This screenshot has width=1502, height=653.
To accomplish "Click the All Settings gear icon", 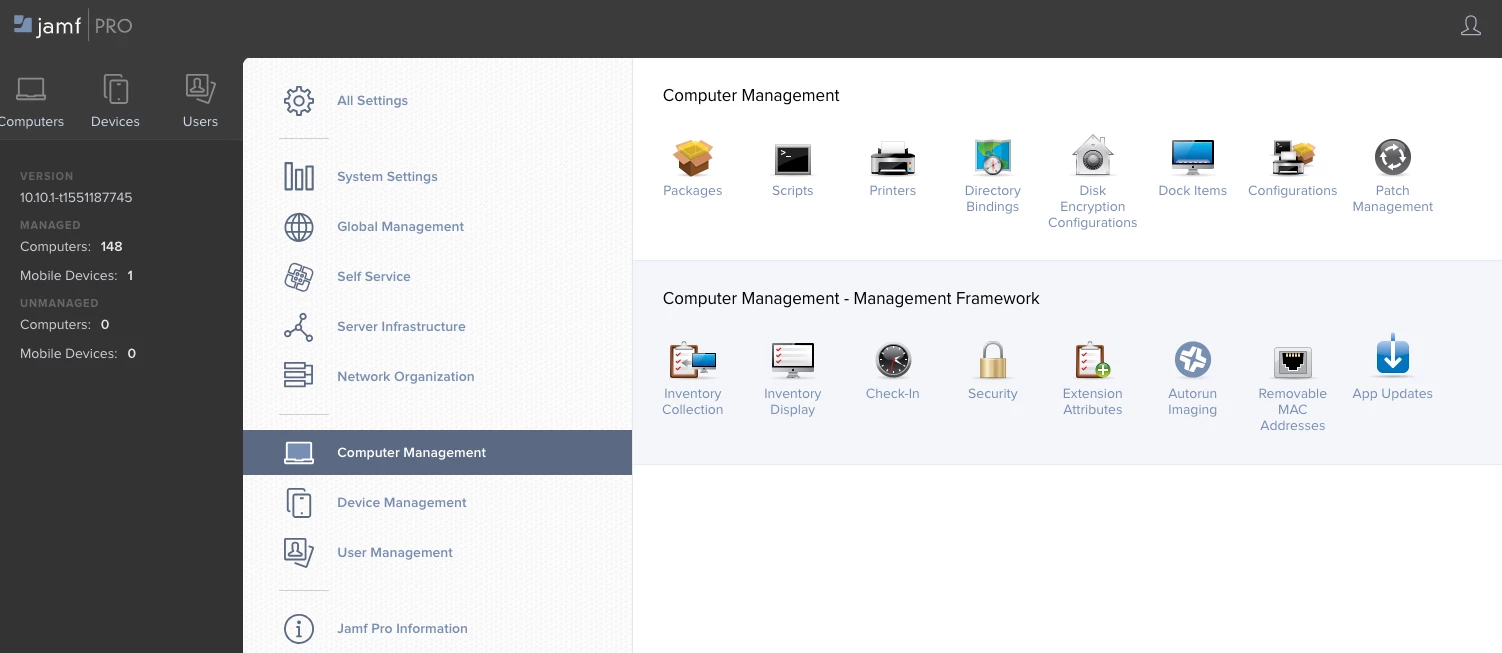I will pyautogui.click(x=299, y=101).
